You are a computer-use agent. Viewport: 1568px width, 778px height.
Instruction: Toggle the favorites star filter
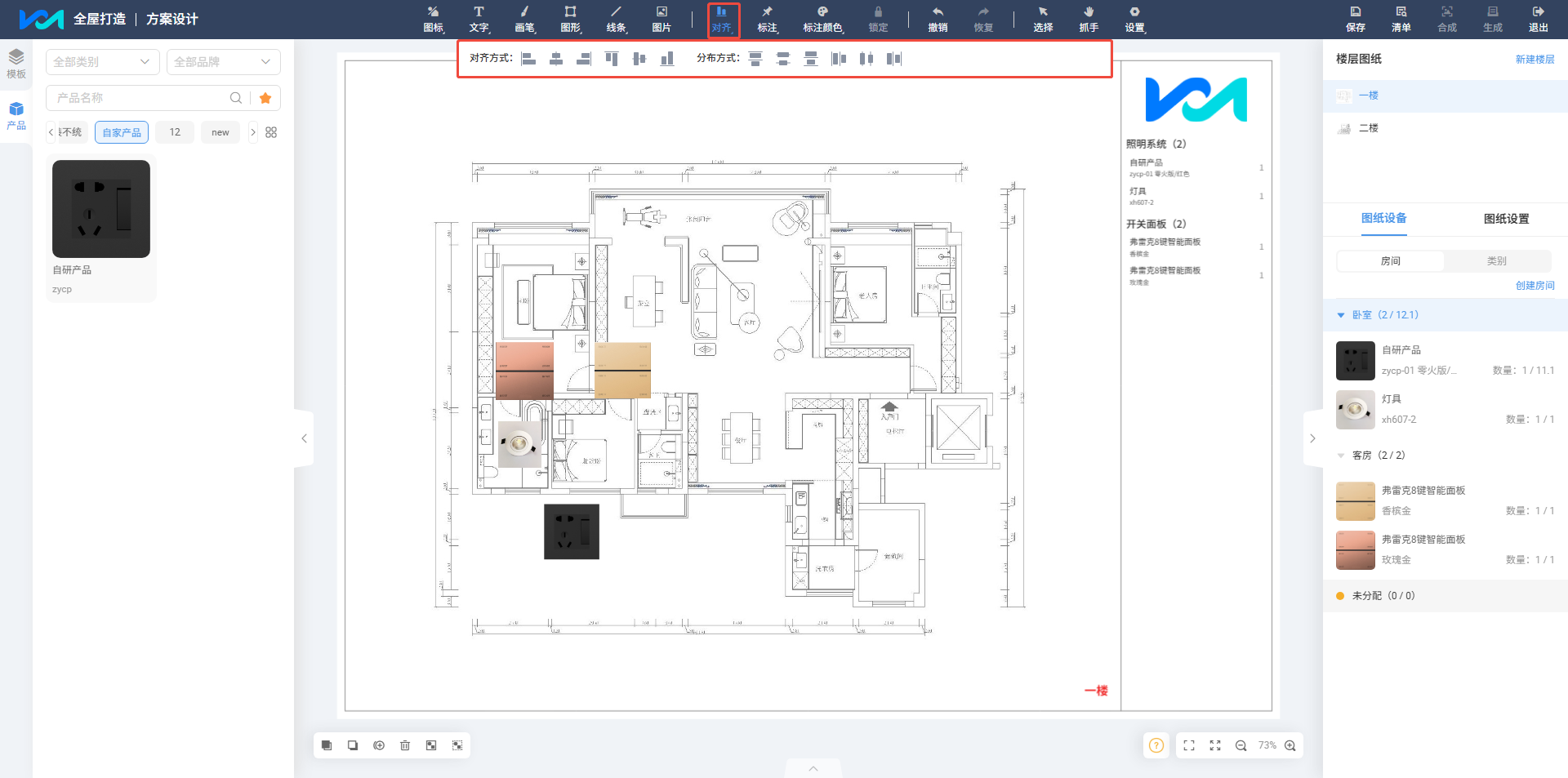(265, 98)
